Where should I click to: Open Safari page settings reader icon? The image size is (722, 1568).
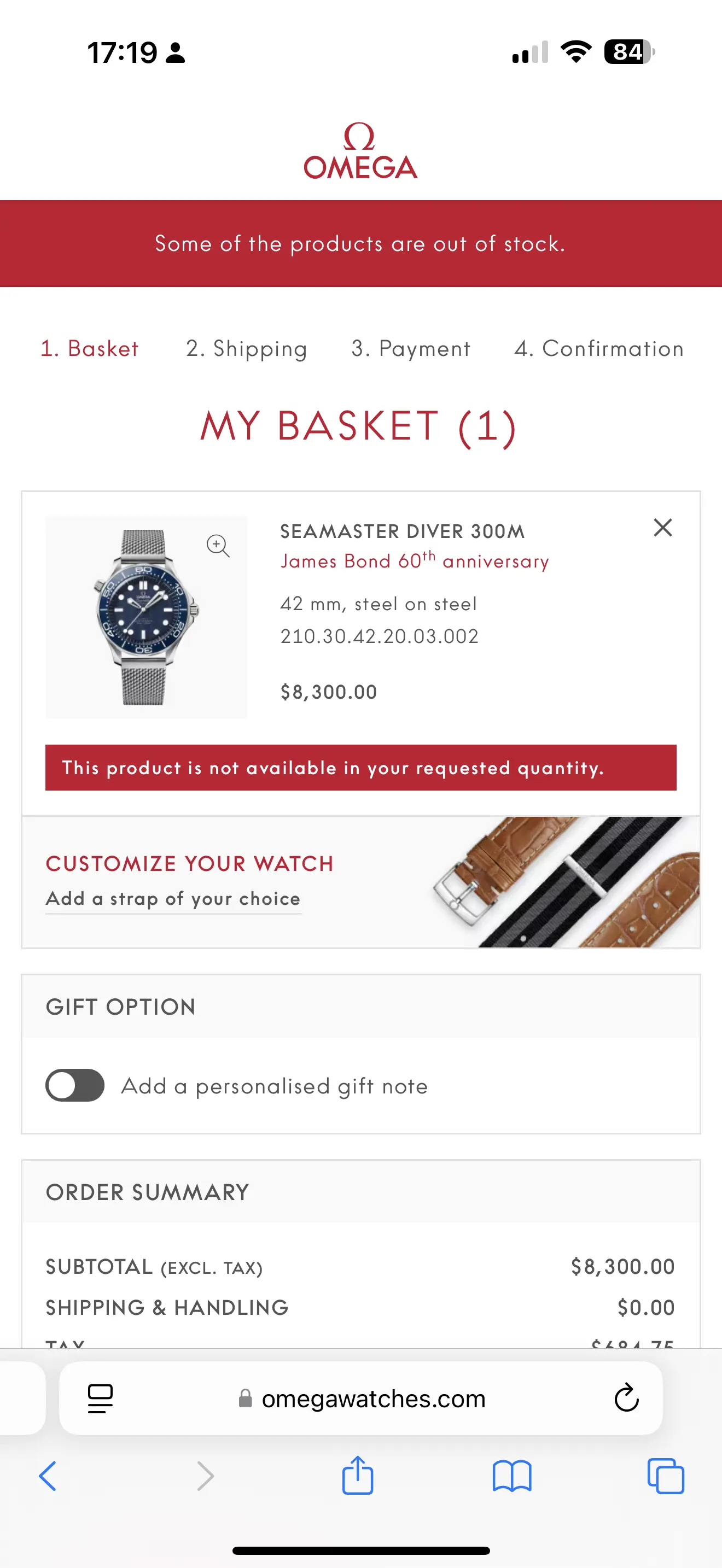pos(101,1398)
